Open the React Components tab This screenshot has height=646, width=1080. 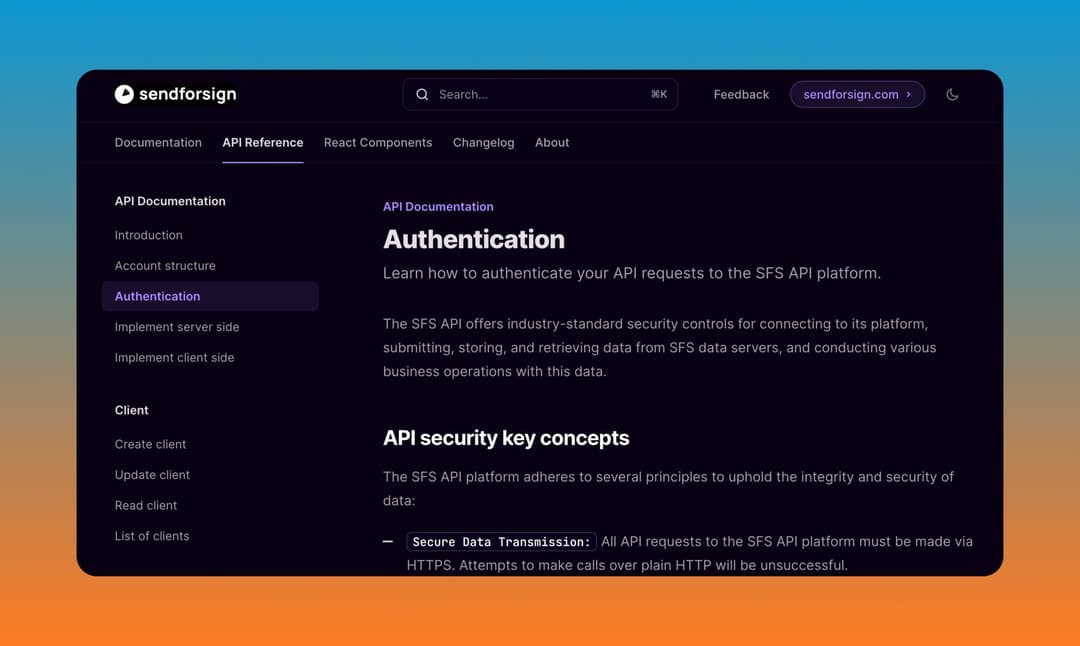[x=378, y=142]
